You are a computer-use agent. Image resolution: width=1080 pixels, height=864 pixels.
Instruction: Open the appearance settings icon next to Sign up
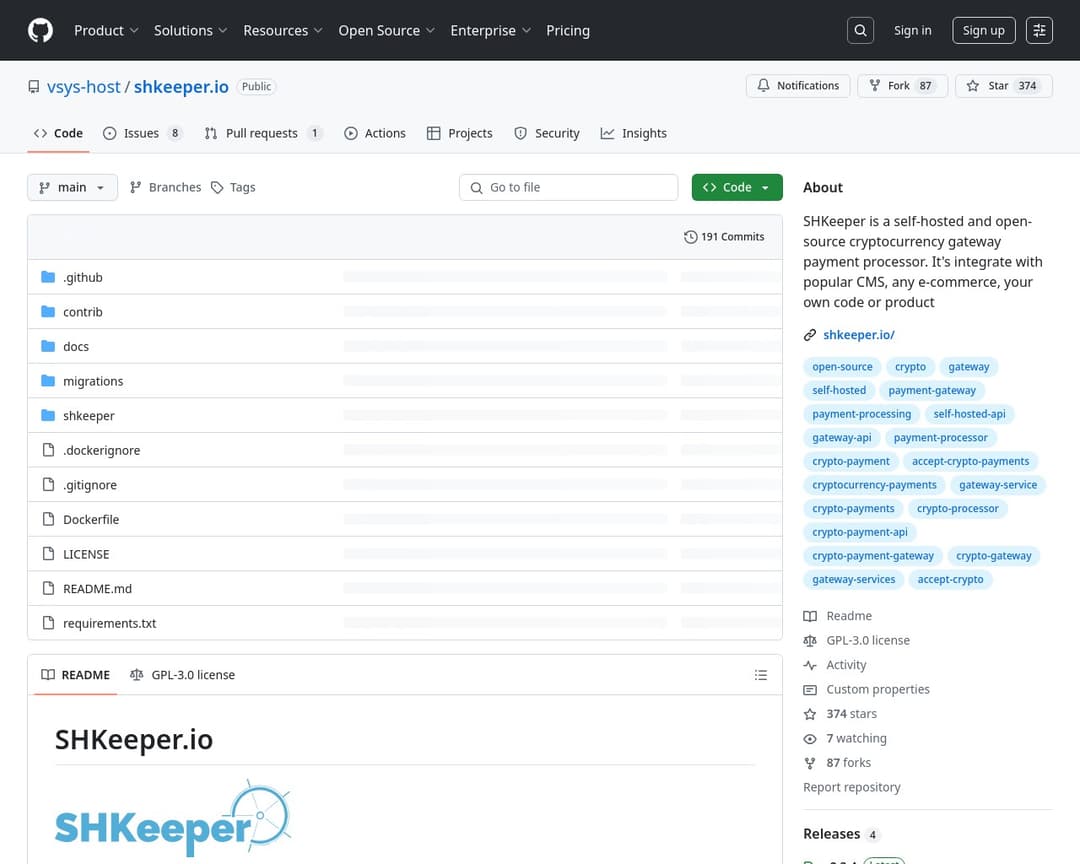(1039, 30)
